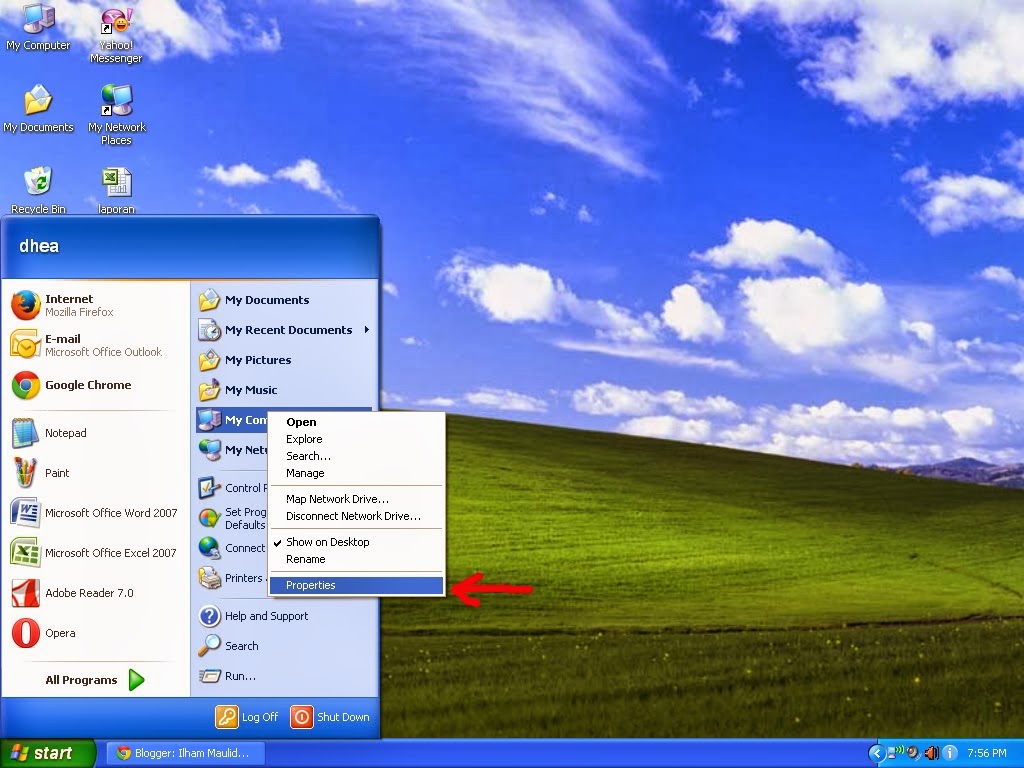Image resolution: width=1024 pixels, height=768 pixels.
Task: Open the Run... dialog
Action: click(285, 676)
